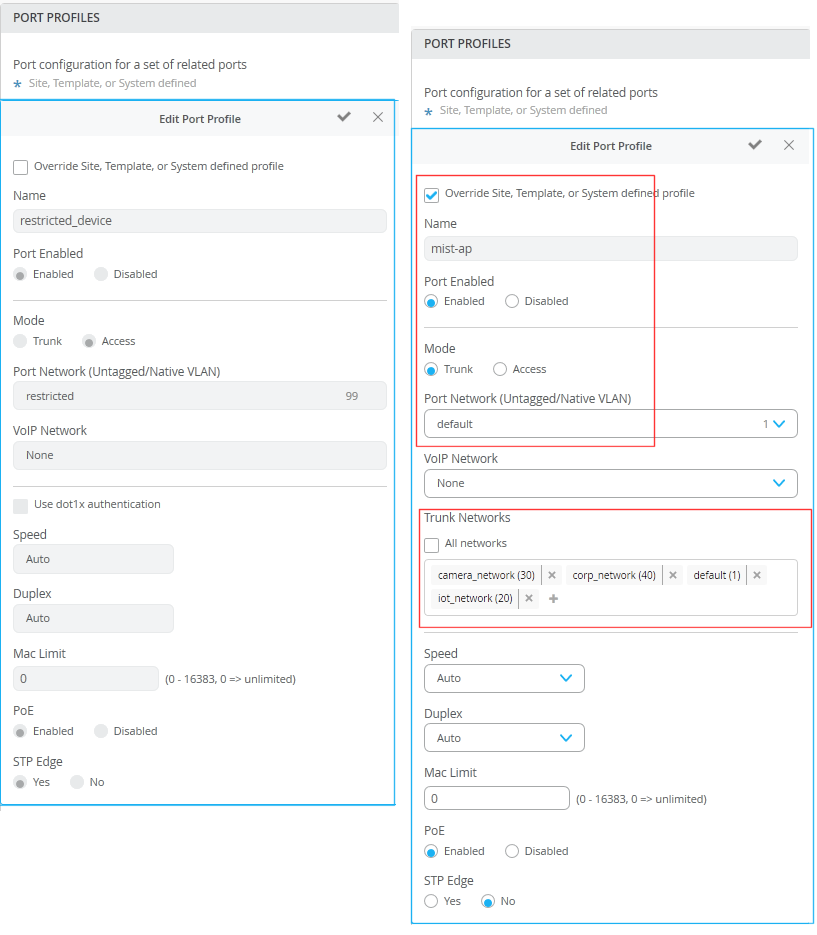Close the restricted_device Edit Port Profile panel
The width and height of the screenshot is (817, 935).
tap(378, 117)
